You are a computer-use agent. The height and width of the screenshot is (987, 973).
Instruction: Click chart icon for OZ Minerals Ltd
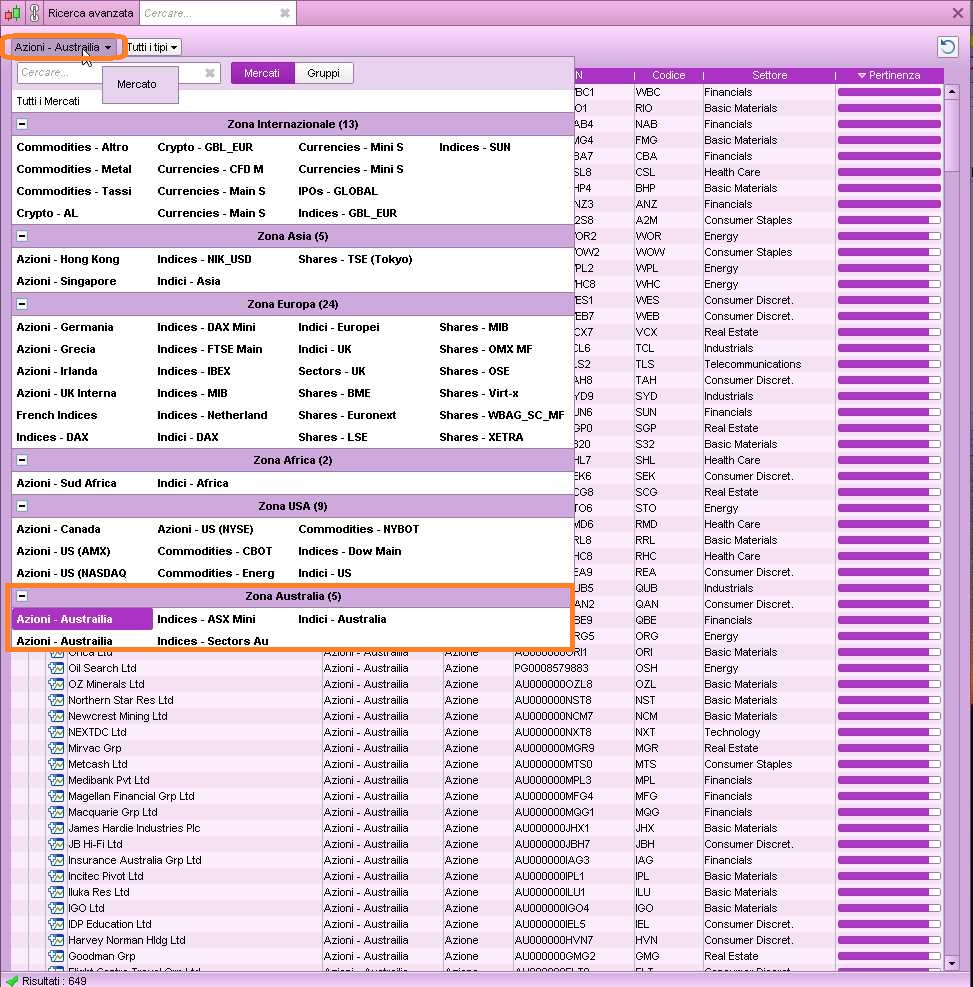click(57, 684)
